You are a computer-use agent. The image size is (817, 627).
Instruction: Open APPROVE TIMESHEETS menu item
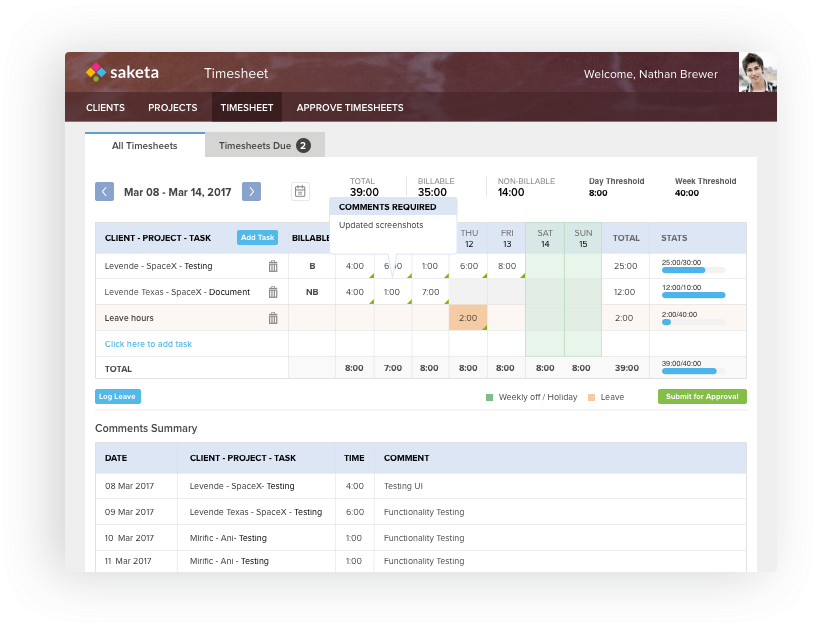click(350, 107)
